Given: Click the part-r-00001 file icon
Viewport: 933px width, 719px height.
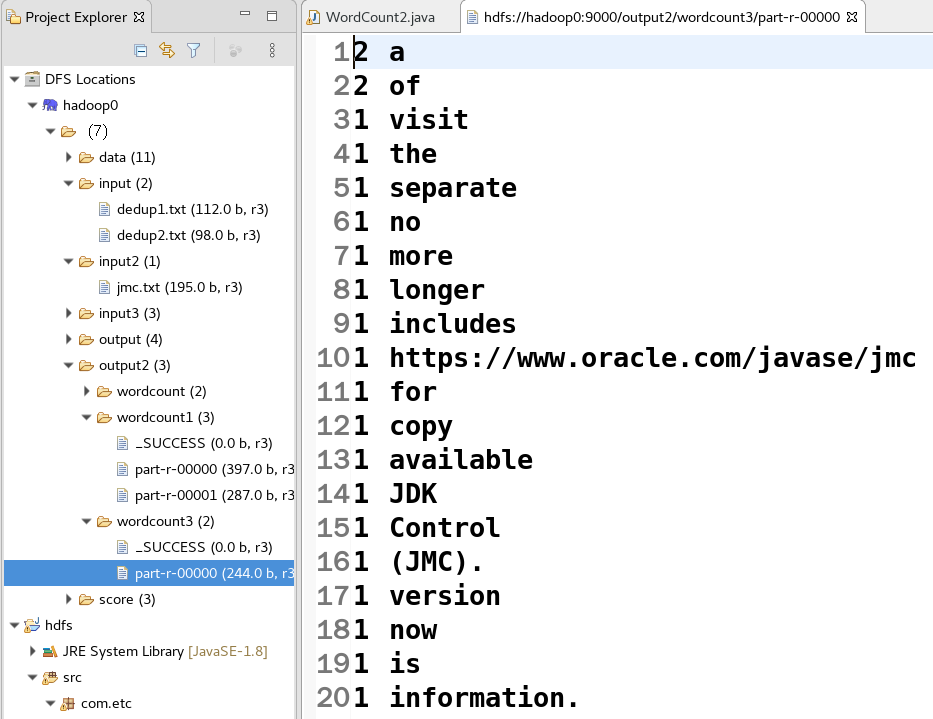Looking at the screenshot, I should (122, 495).
